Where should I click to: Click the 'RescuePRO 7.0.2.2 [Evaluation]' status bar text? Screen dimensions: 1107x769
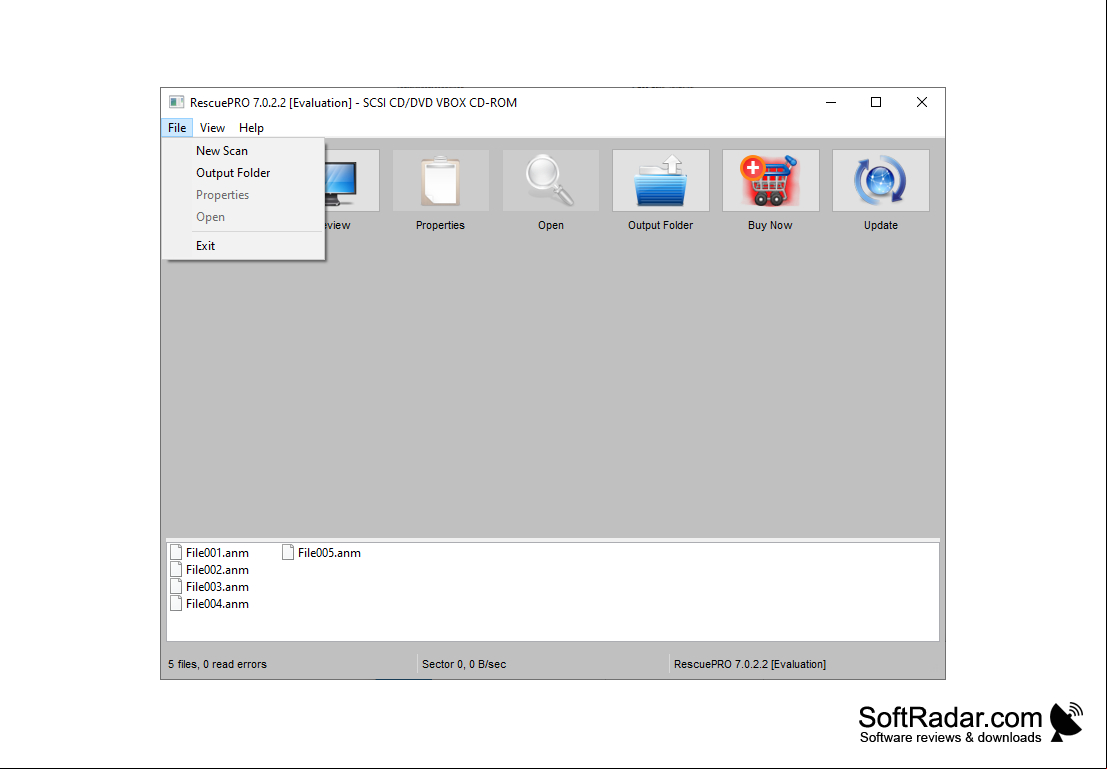(x=750, y=664)
